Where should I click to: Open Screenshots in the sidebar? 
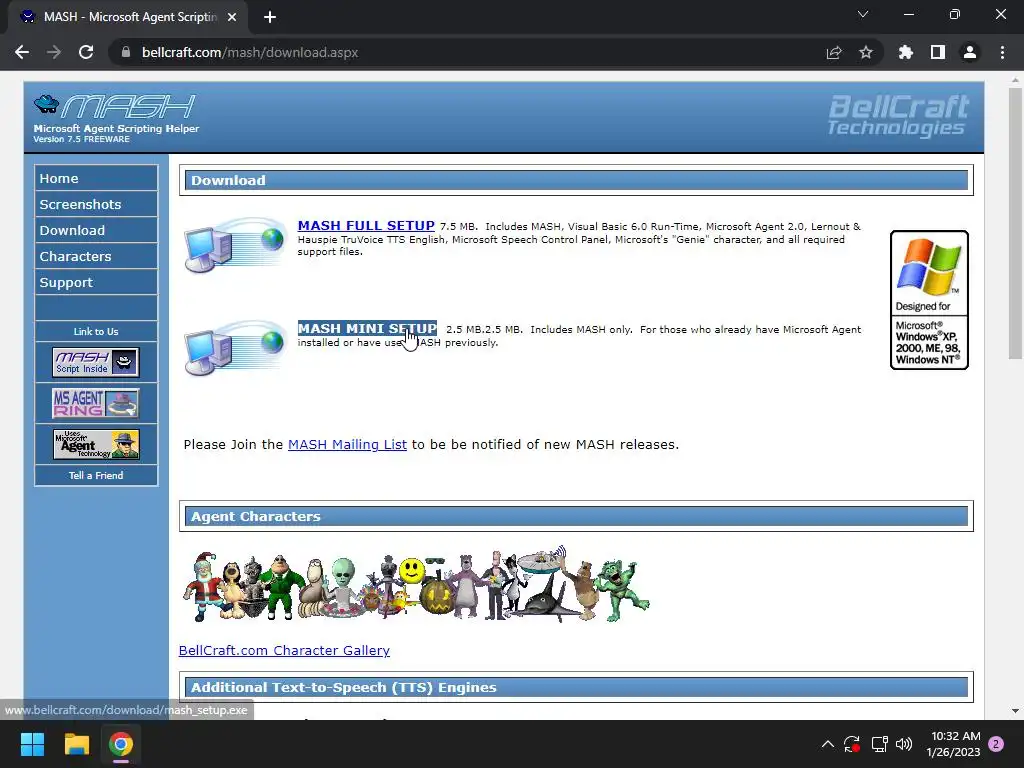(96, 204)
